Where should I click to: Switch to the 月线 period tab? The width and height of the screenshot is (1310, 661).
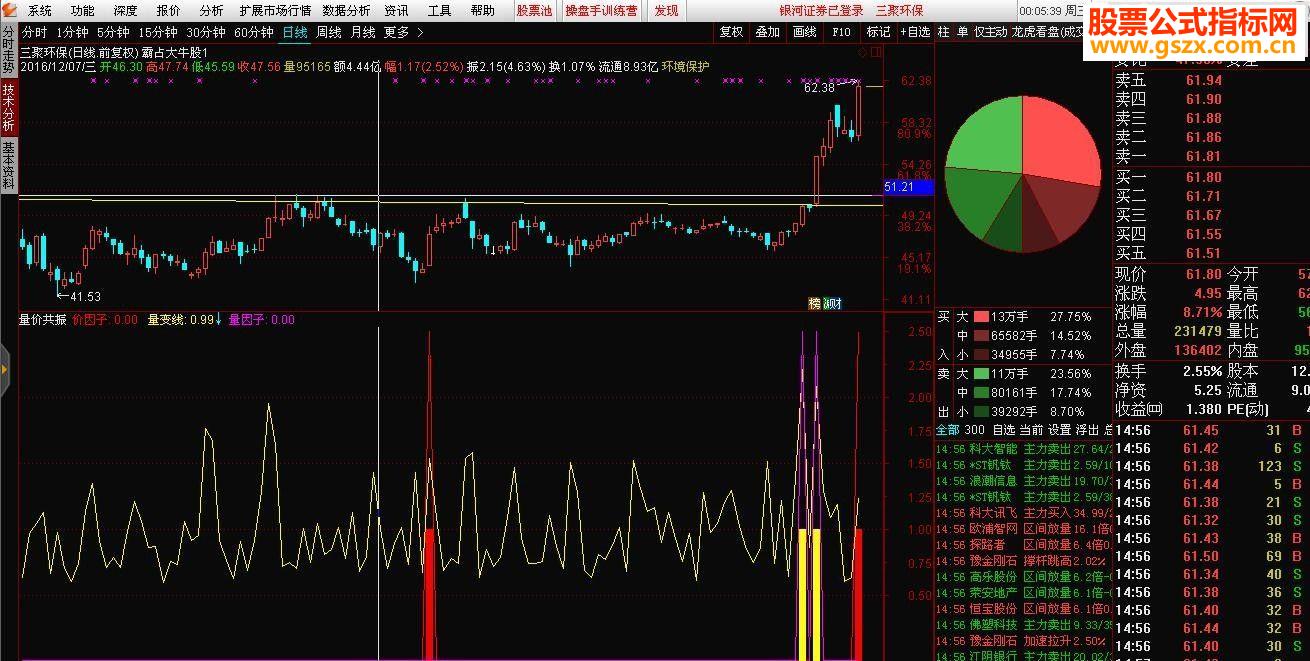point(362,32)
